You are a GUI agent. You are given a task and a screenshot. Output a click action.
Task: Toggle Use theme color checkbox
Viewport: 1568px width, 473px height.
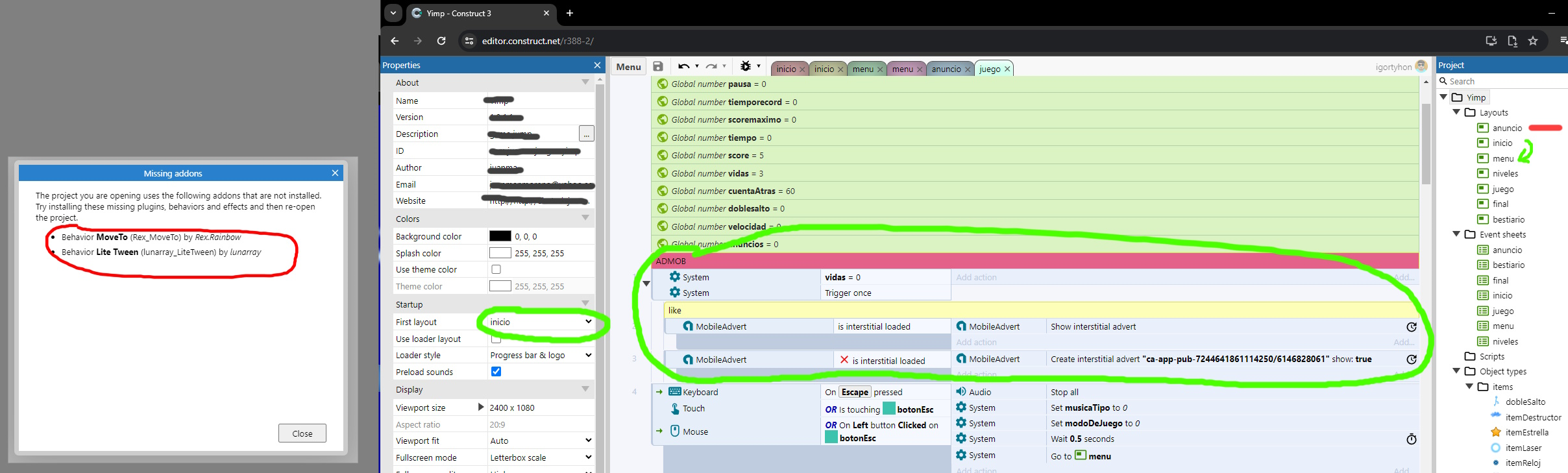(496, 269)
